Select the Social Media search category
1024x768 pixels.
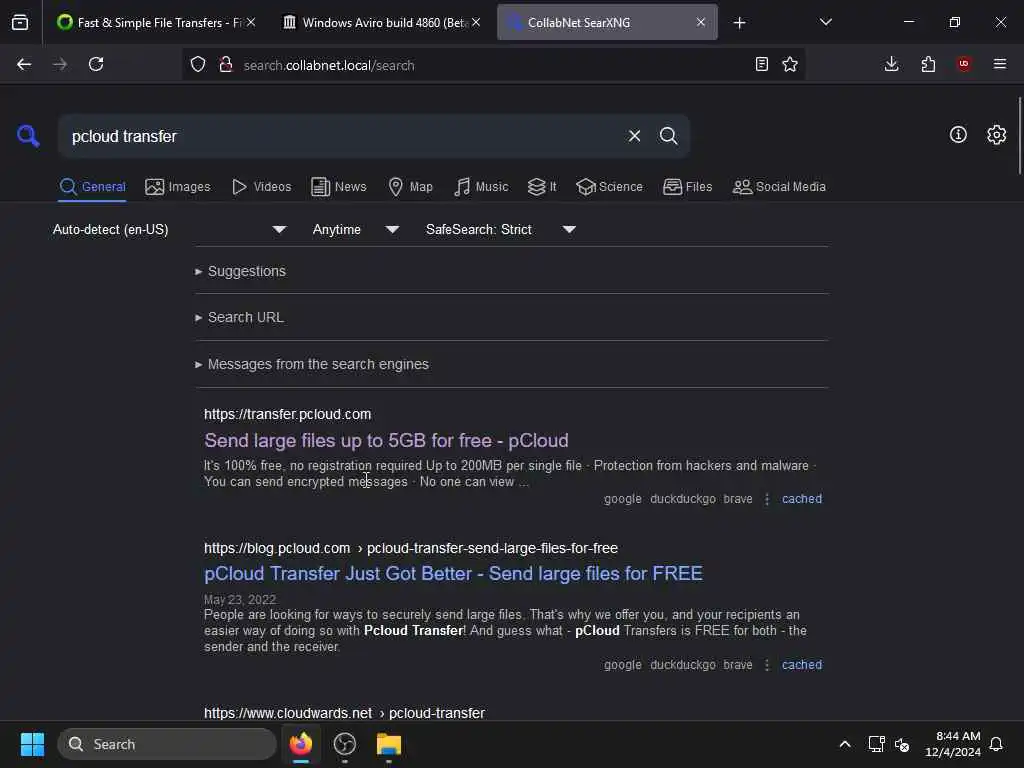(x=779, y=187)
